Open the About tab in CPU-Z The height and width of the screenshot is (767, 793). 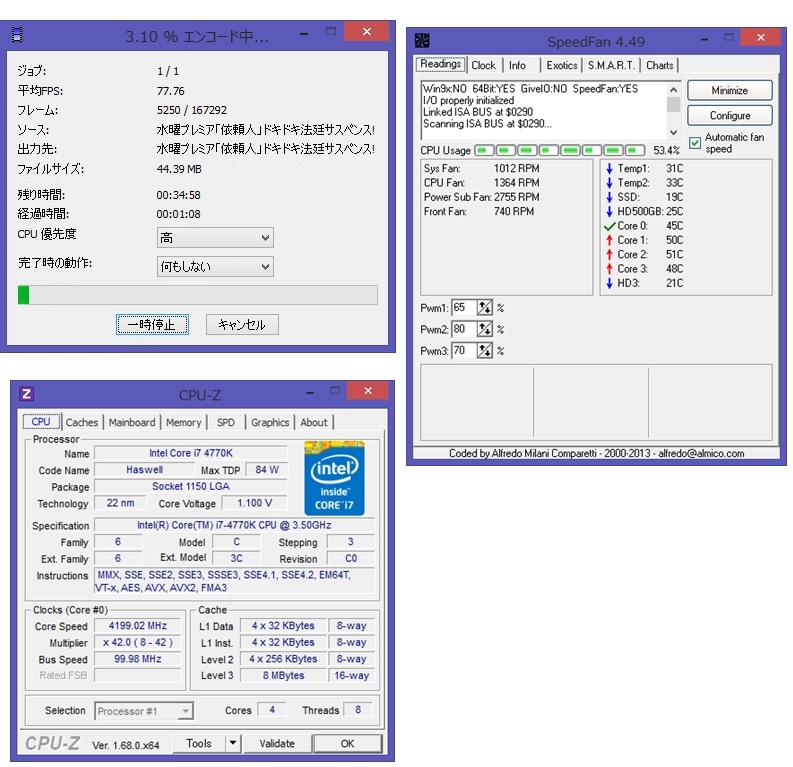click(x=314, y=422)
